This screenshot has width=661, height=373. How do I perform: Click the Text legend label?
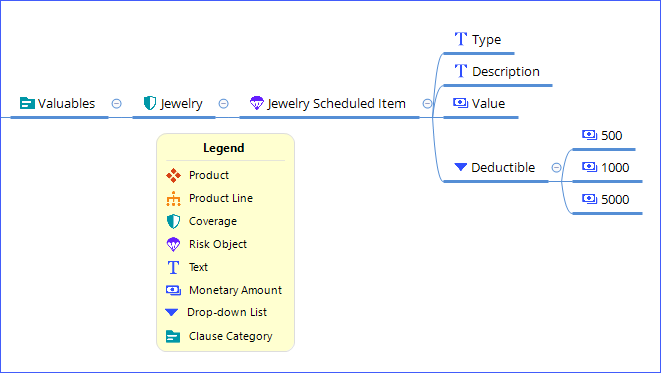(x=199, y=267)
